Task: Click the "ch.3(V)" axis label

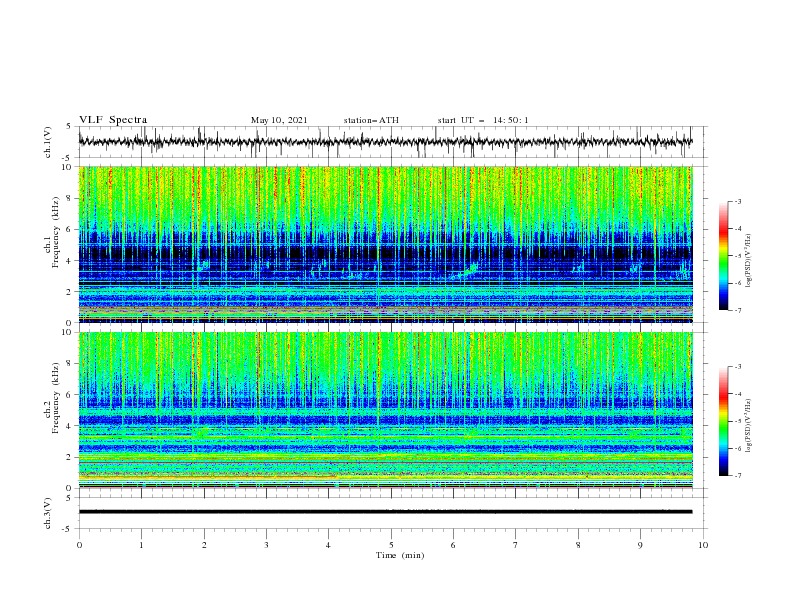Action: [x=48, y=513]
